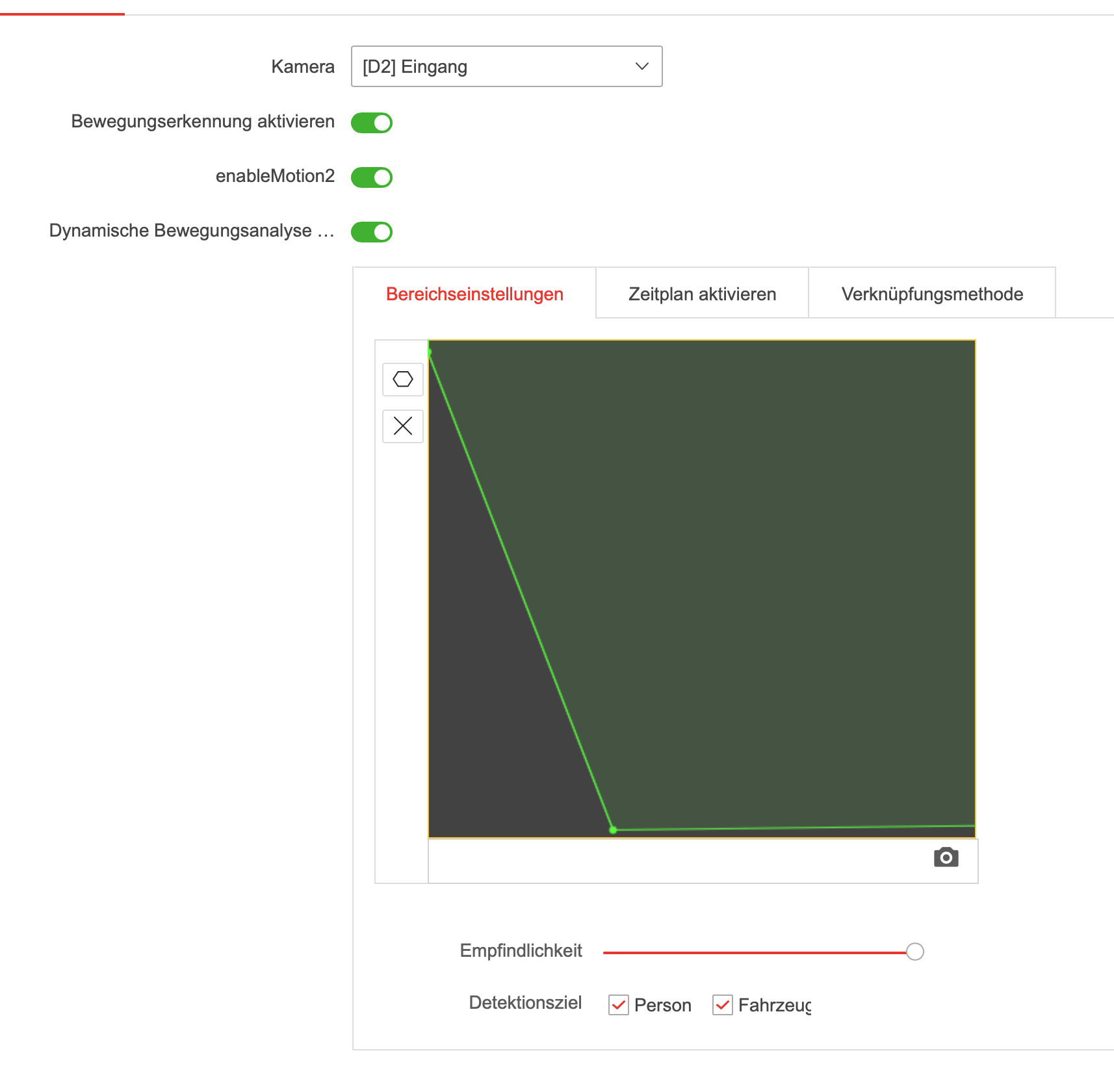Image resolution: width=1114 pixels, height=1092 pixels.
Task: Select the polygon area drawing tool
Action: [403, 380]
